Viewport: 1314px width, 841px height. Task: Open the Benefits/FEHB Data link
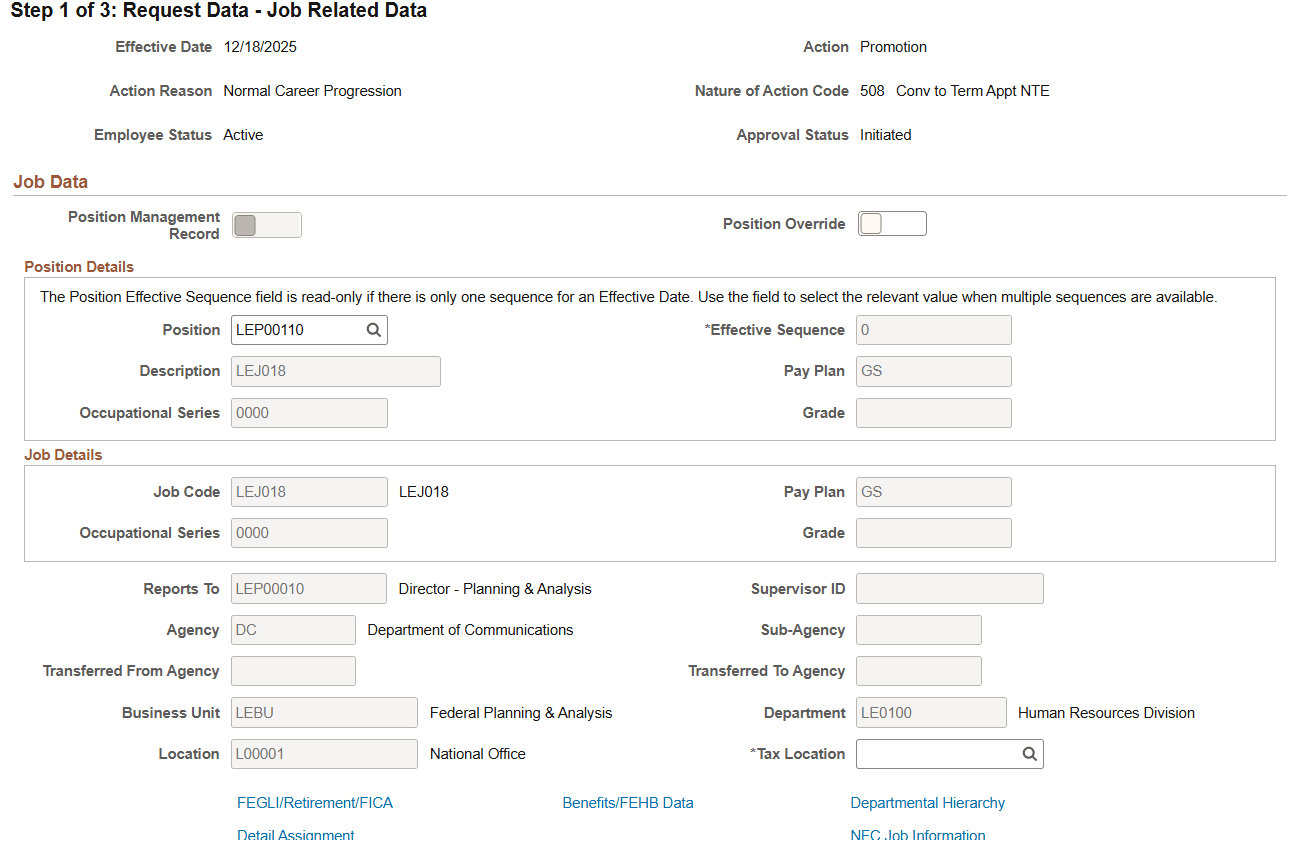[x=628, y=802]
